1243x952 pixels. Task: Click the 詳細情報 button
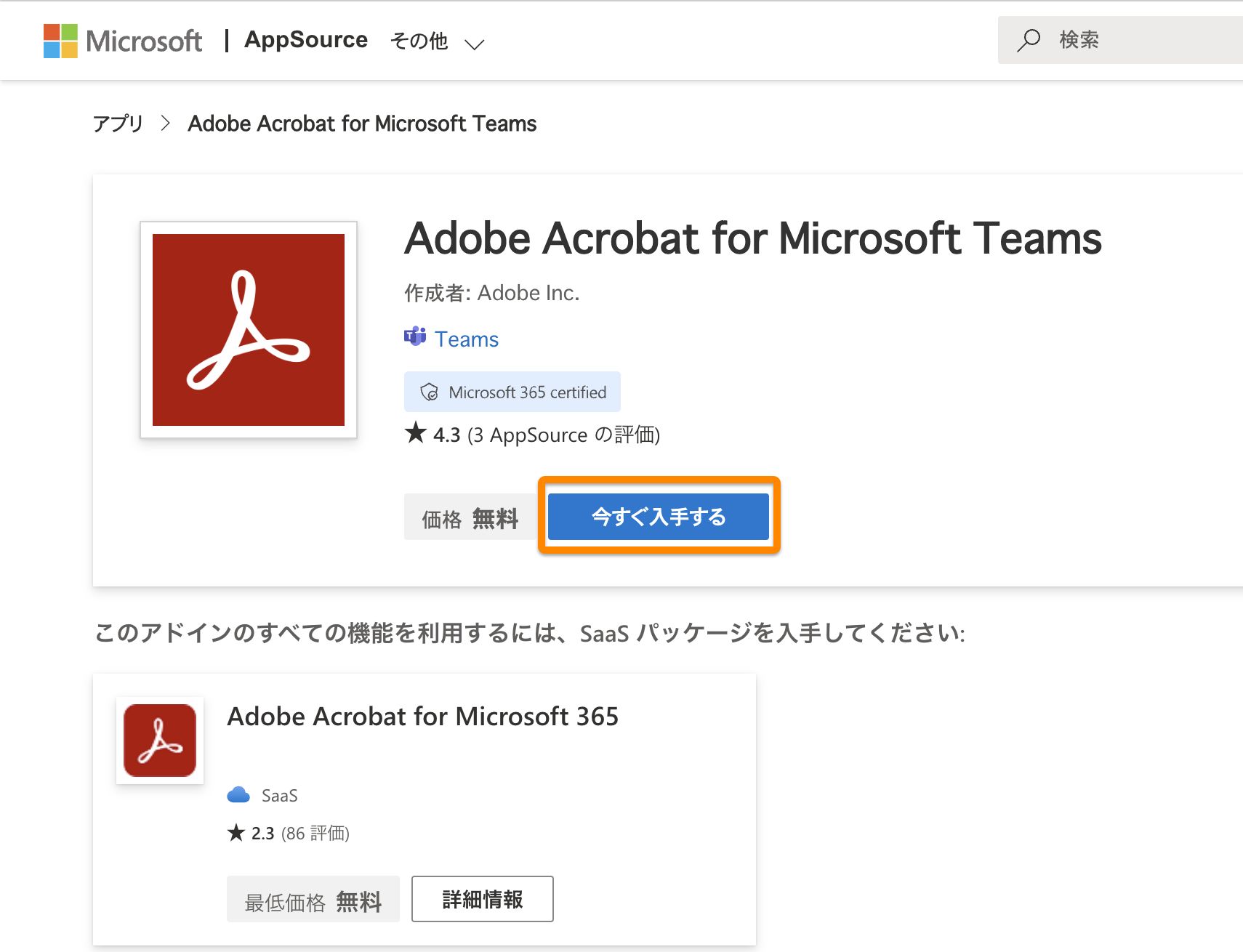click(483, 899)
